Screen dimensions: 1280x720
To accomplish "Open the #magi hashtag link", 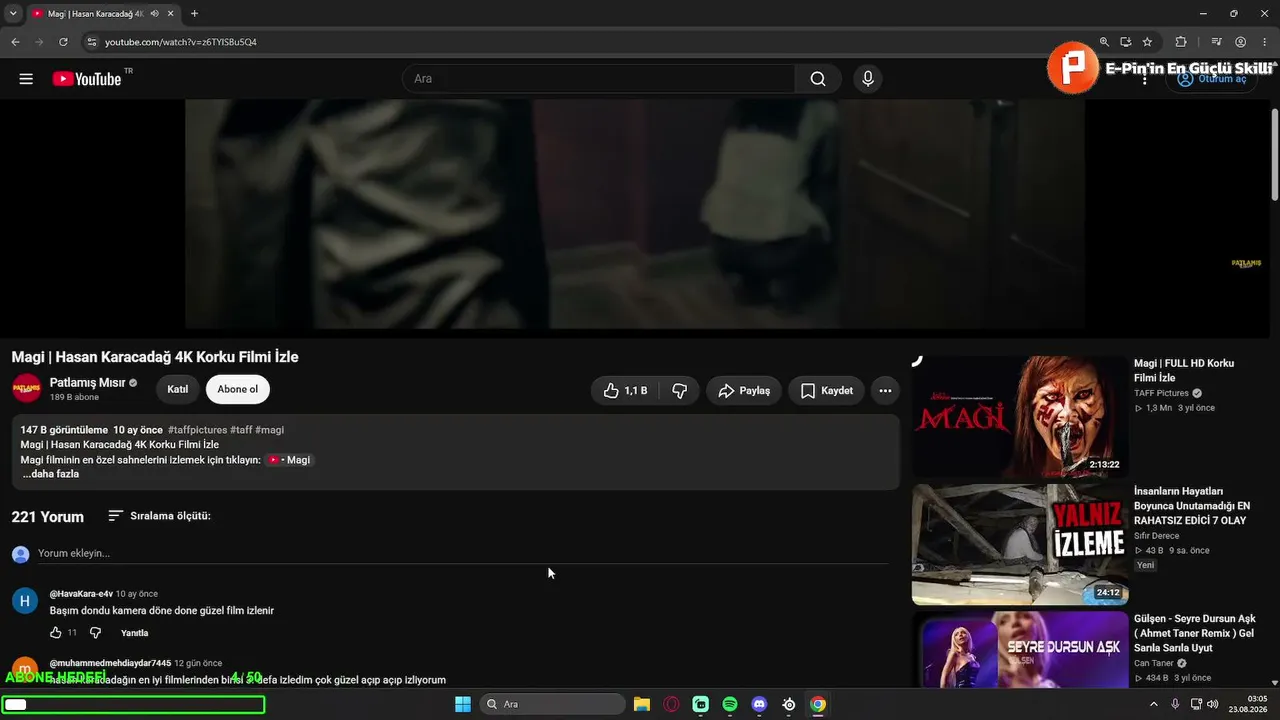I will coord(270,430).
